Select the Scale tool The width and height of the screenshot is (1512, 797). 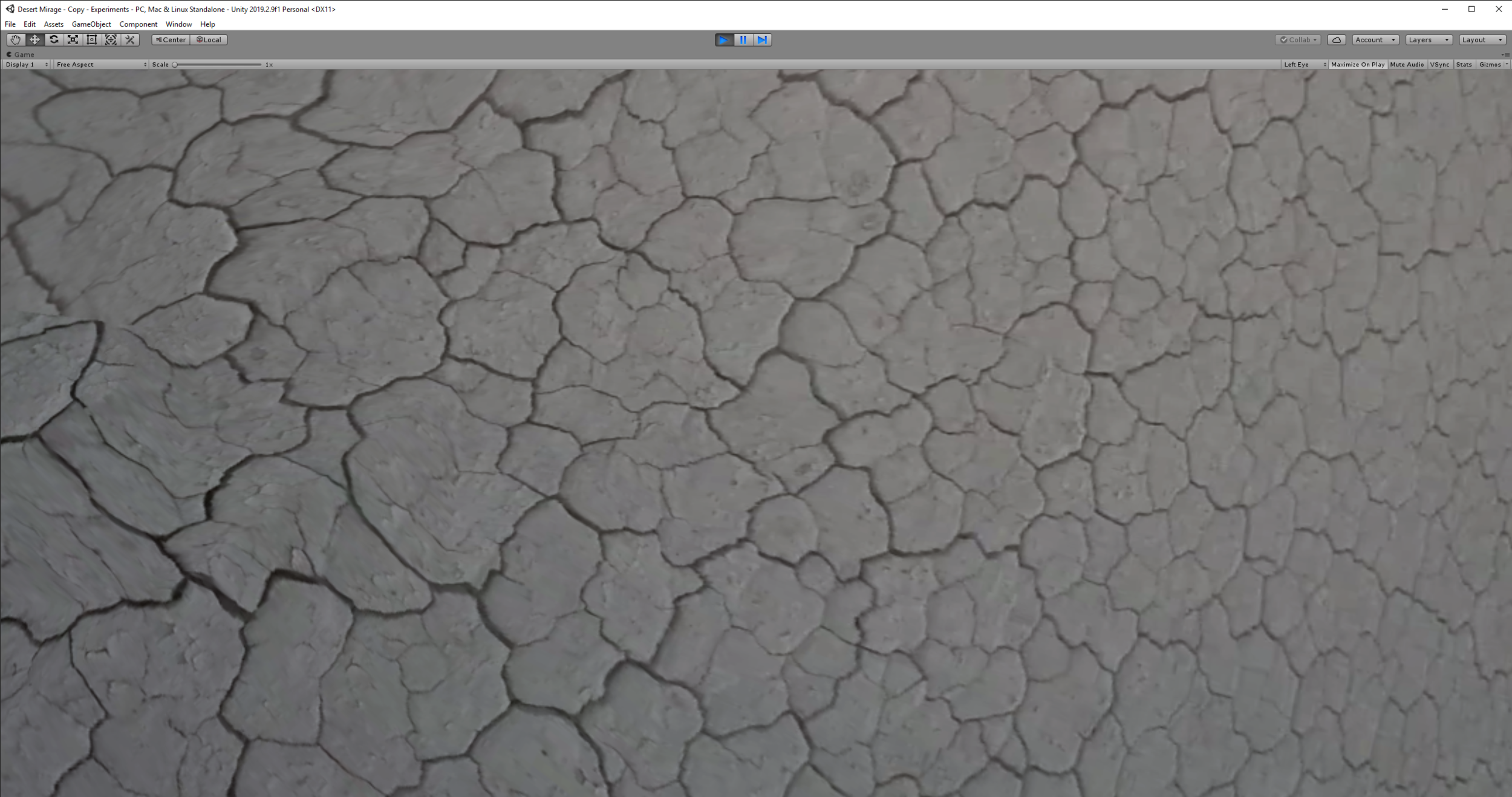click(x=73, y=40)
